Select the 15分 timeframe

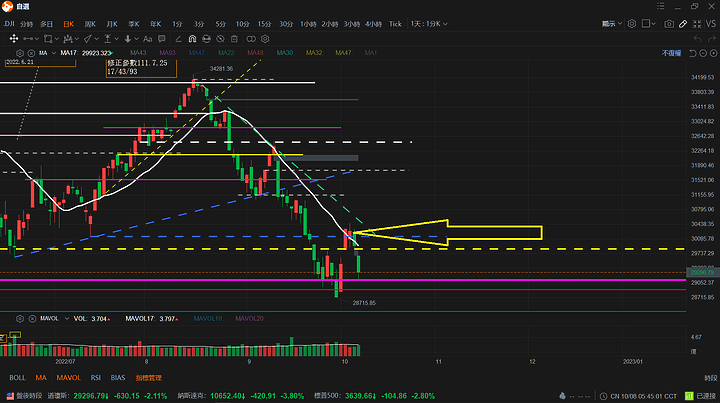(264, 24)
